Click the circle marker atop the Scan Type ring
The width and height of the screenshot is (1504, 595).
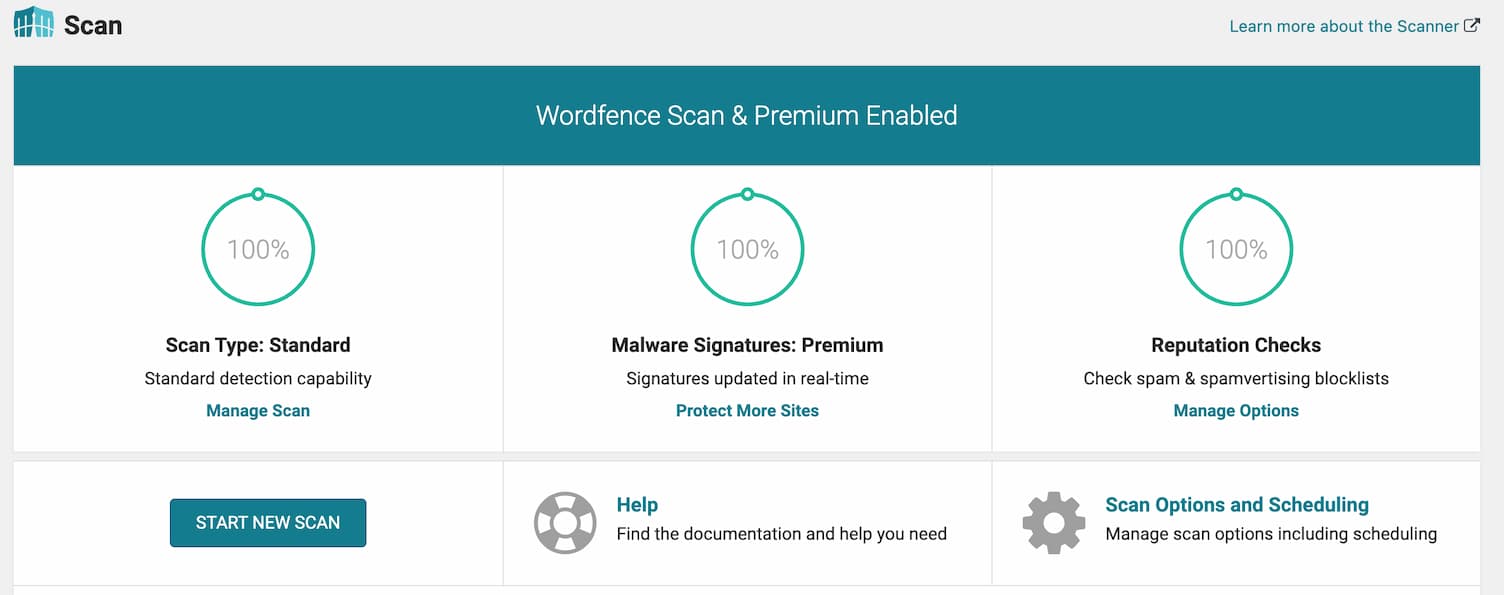click(258, 193)
